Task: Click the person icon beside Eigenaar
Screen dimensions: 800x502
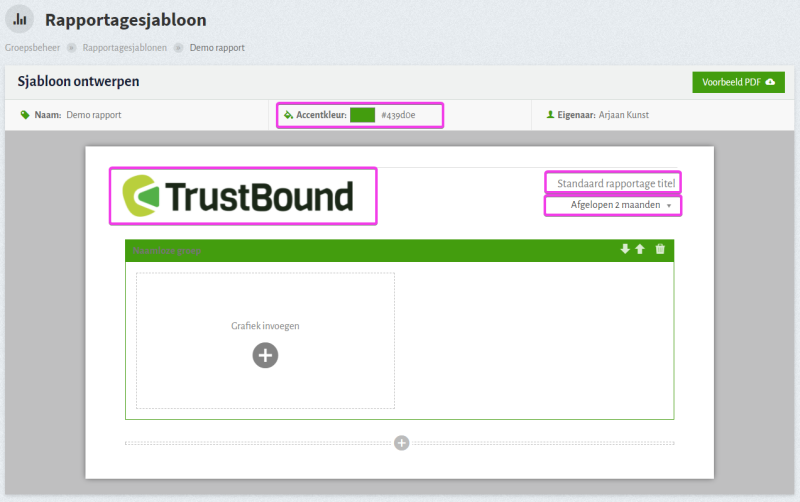Action: [550, 115]
